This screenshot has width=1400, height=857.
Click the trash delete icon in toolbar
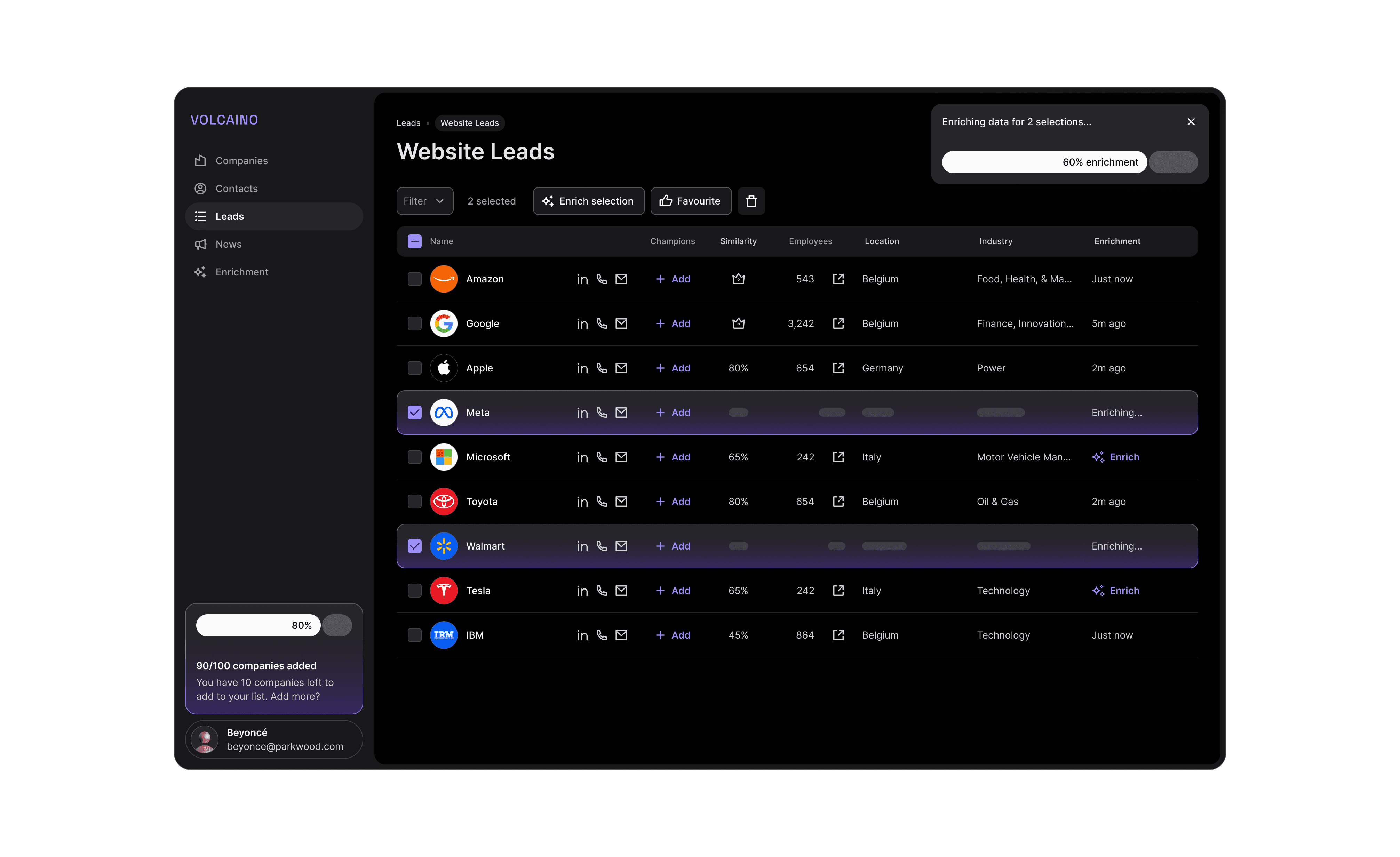(751, 201)
